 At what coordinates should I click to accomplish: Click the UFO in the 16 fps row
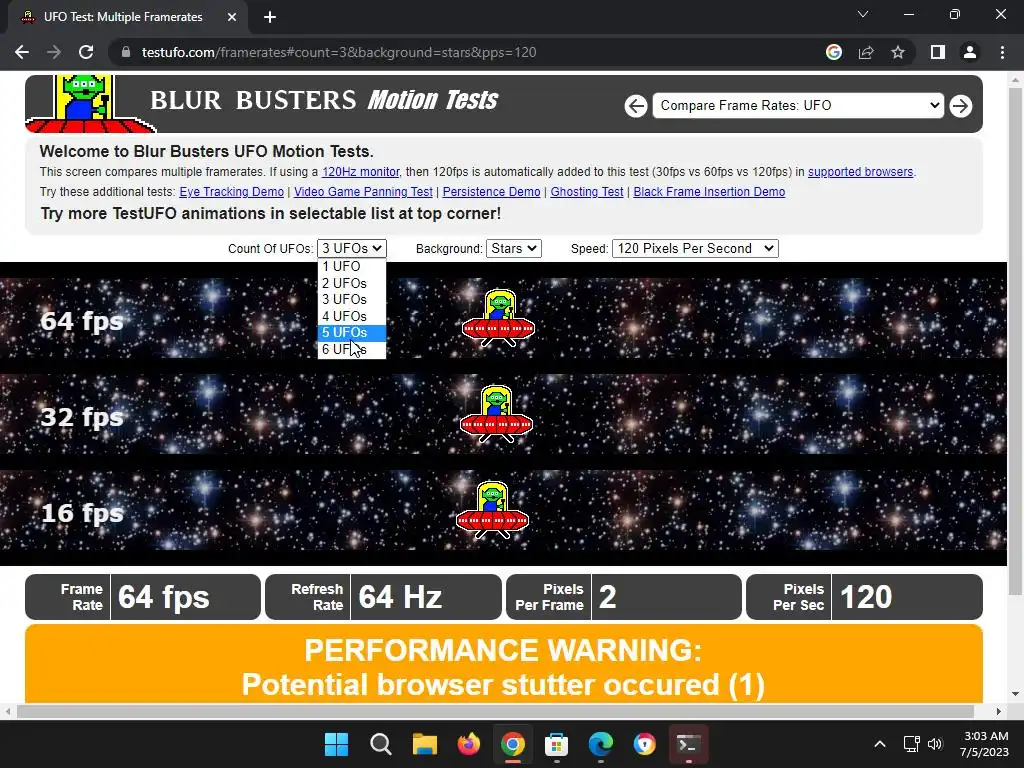pyautogui.click(x=492, y=510)
